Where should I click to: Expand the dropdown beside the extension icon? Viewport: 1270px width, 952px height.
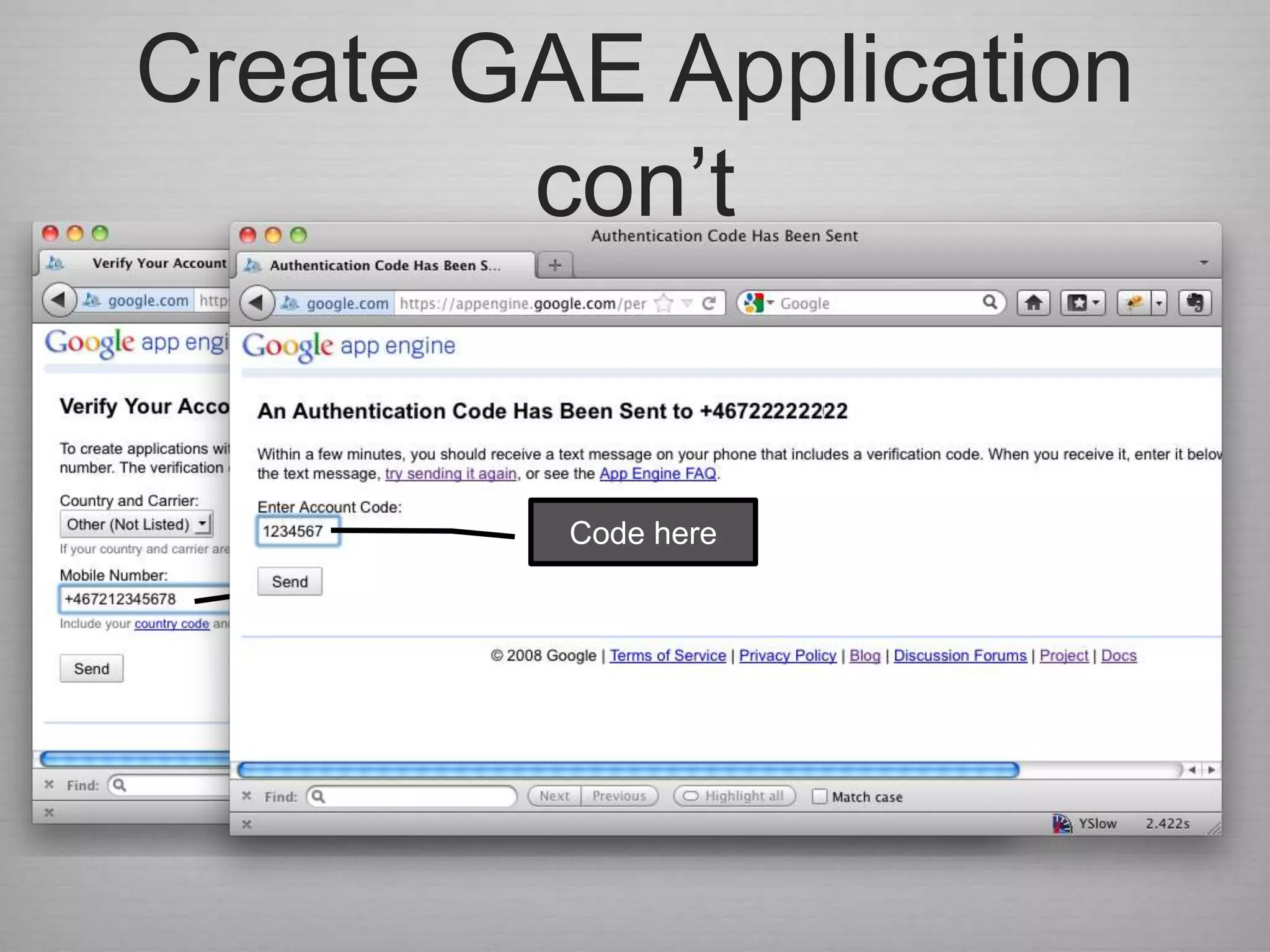coord(1159,303)
